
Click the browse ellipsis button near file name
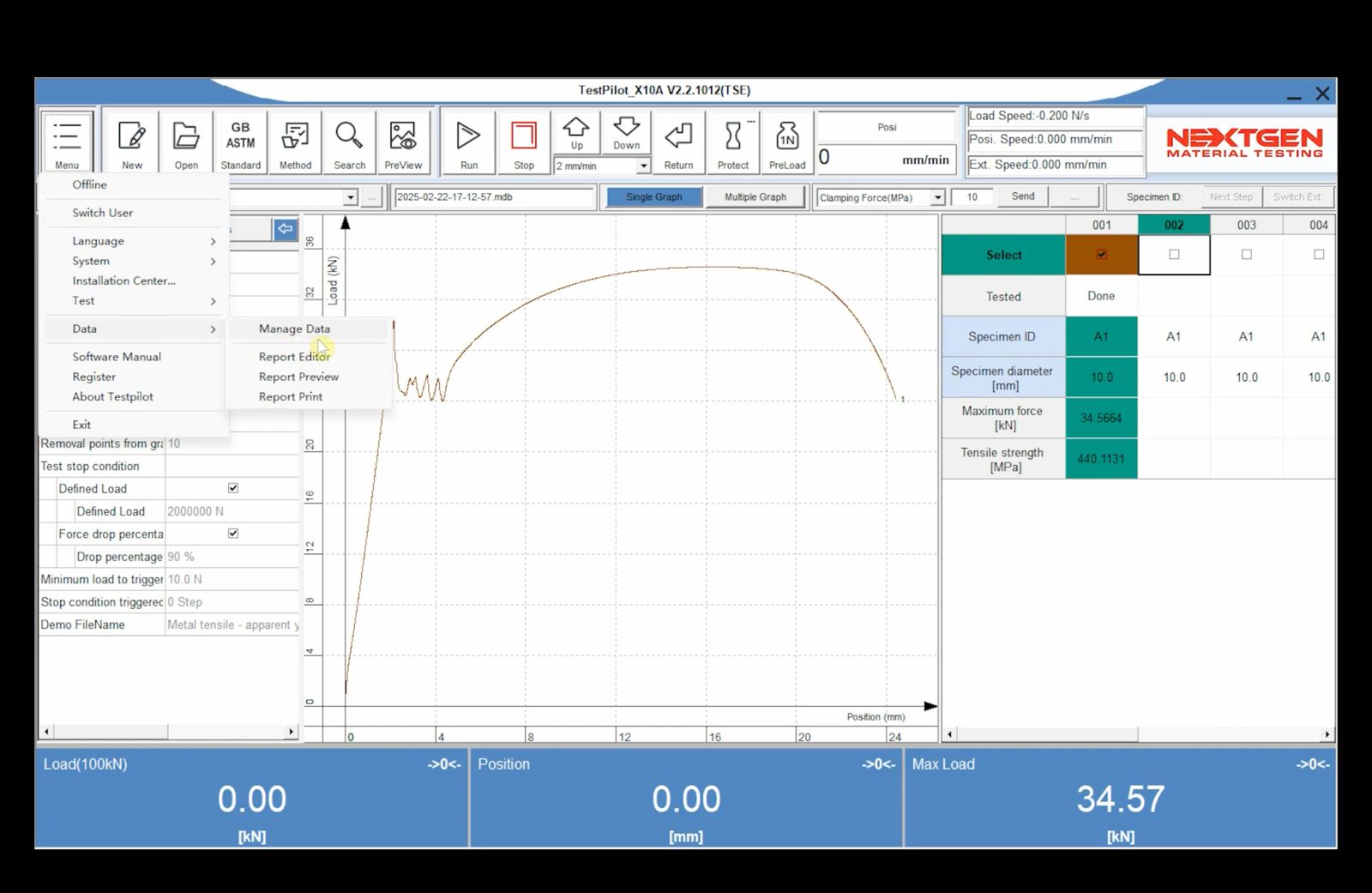371,198
